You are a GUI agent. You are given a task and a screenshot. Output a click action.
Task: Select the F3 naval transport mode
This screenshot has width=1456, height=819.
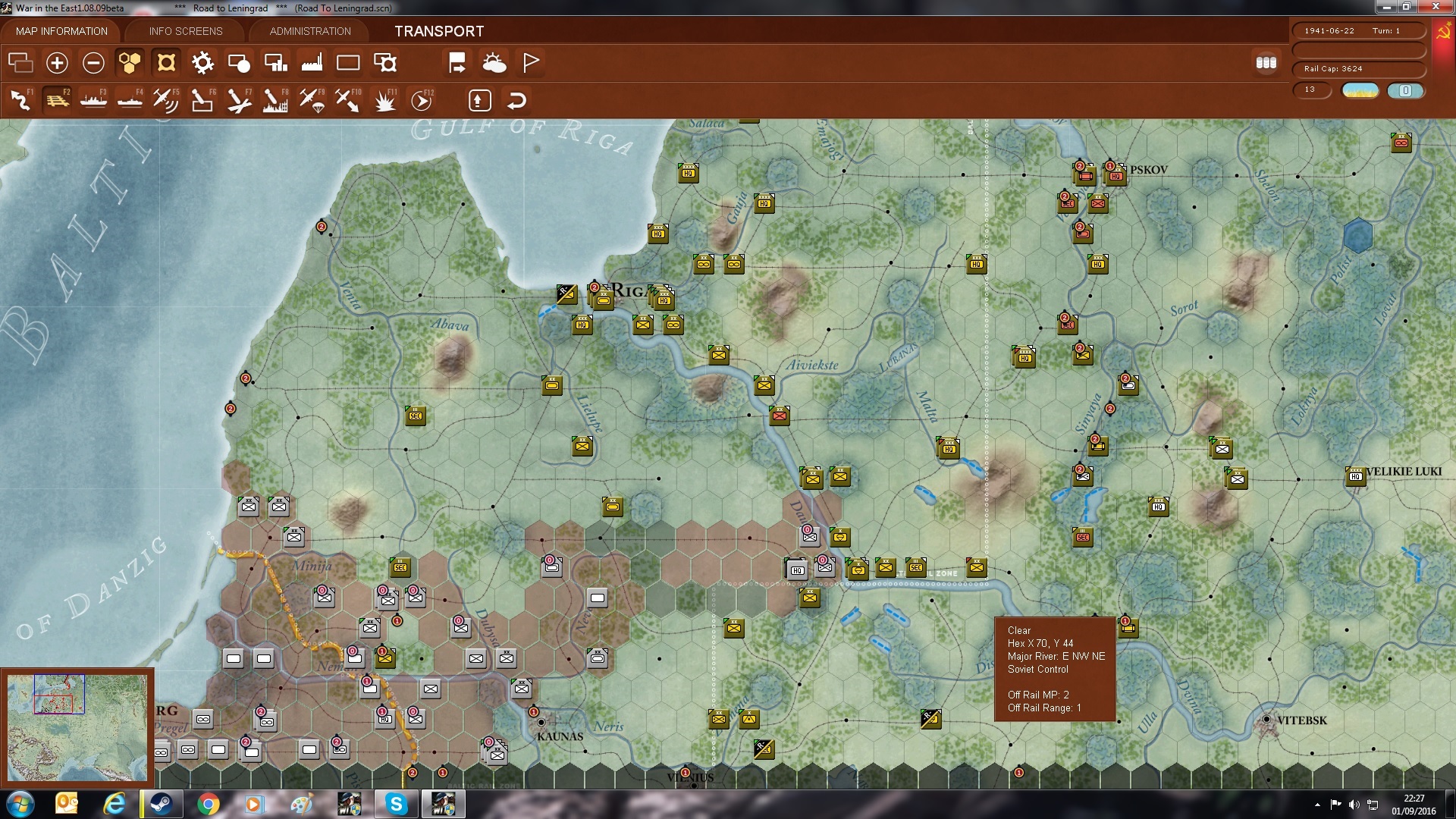[x=93, y=100]
